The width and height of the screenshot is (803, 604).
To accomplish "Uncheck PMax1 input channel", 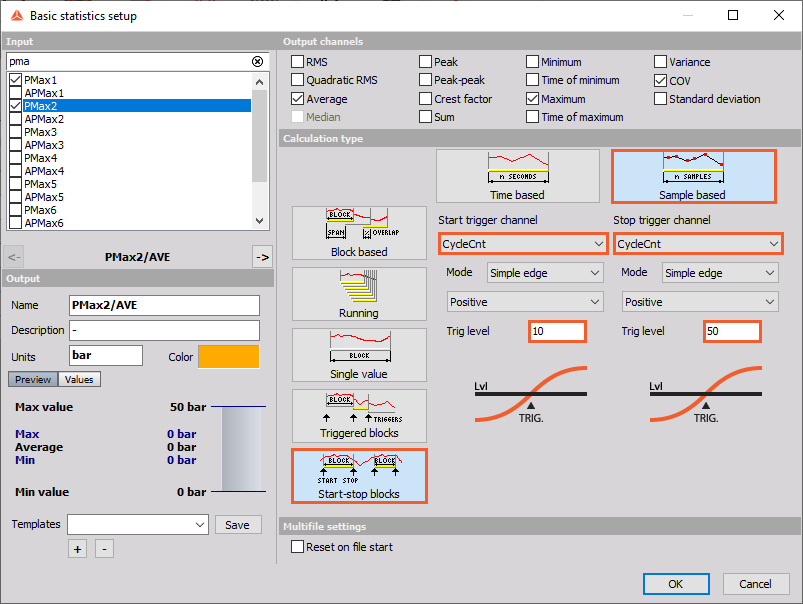I will pos(16,80).
